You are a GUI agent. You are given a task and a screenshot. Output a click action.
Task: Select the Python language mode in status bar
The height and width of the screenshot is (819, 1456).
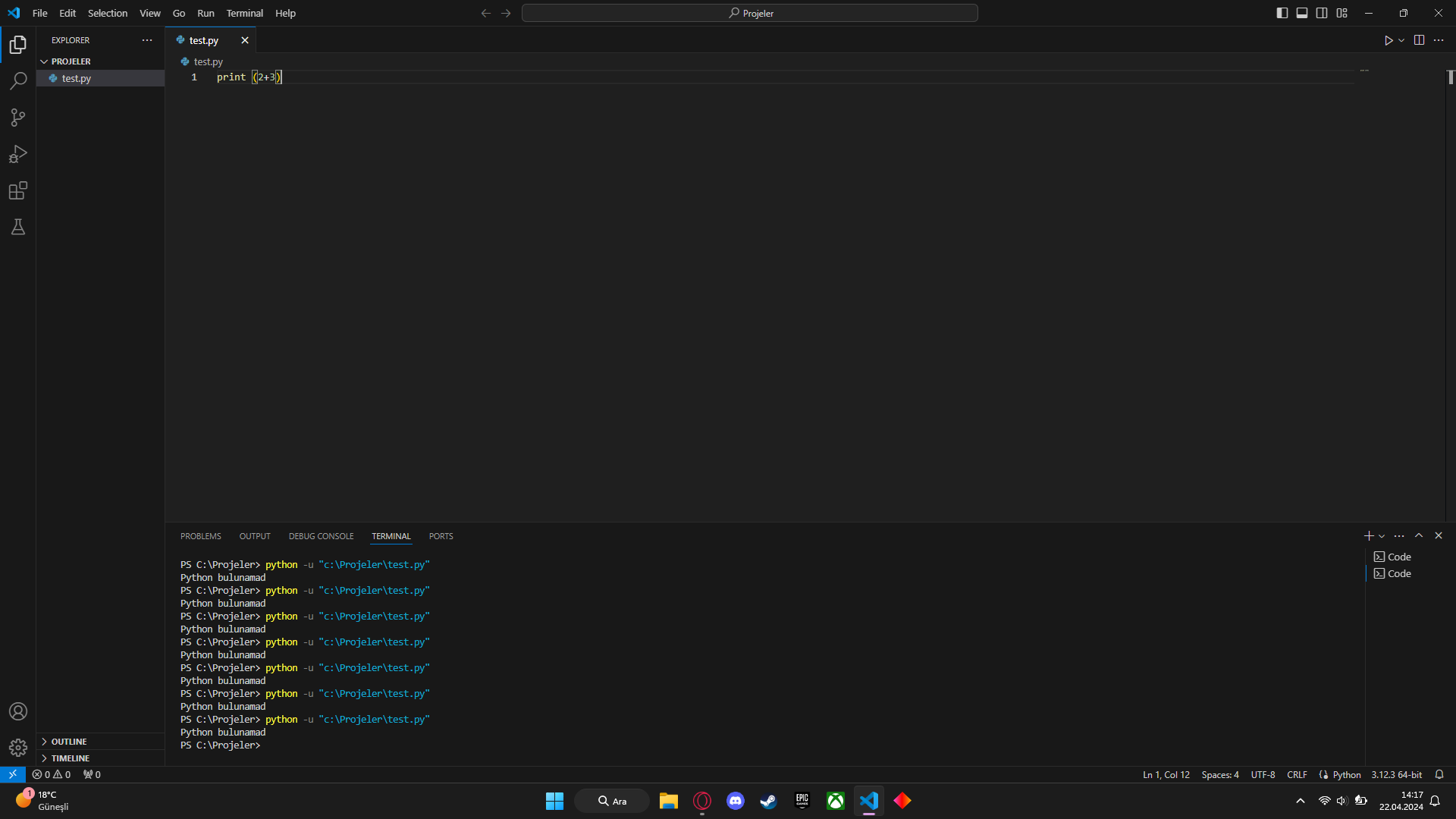point(1347,774)
